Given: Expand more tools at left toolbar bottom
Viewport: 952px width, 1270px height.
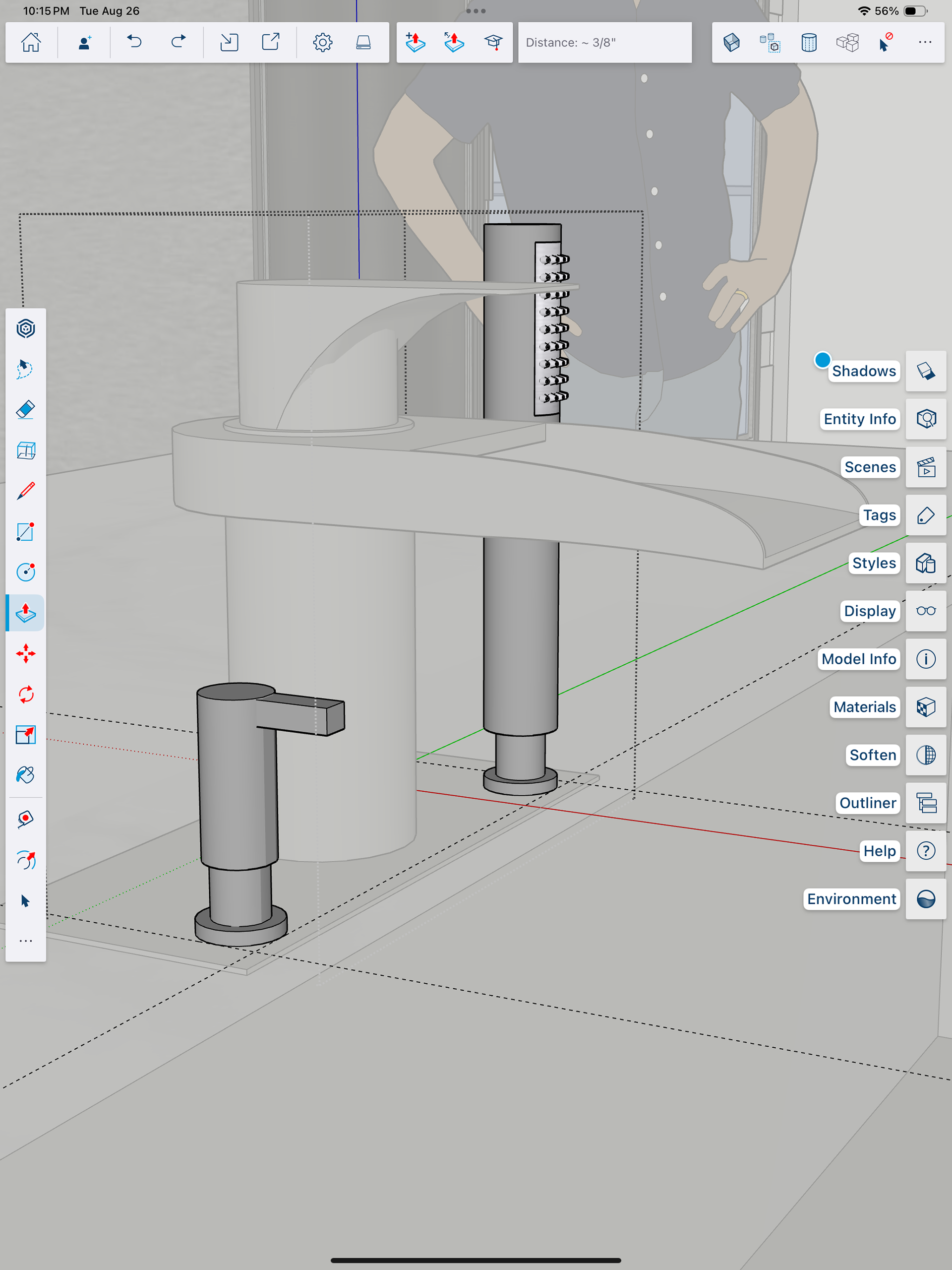Looking at the screenshot, I should click(x=26, y=941).
